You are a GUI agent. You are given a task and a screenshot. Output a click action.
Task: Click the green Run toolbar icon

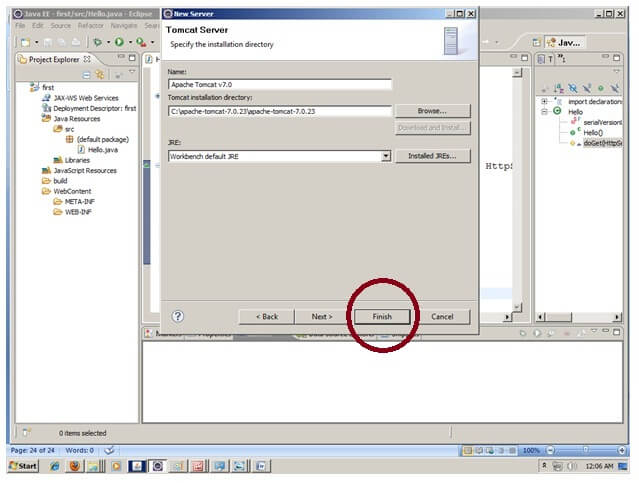[119, 42]
